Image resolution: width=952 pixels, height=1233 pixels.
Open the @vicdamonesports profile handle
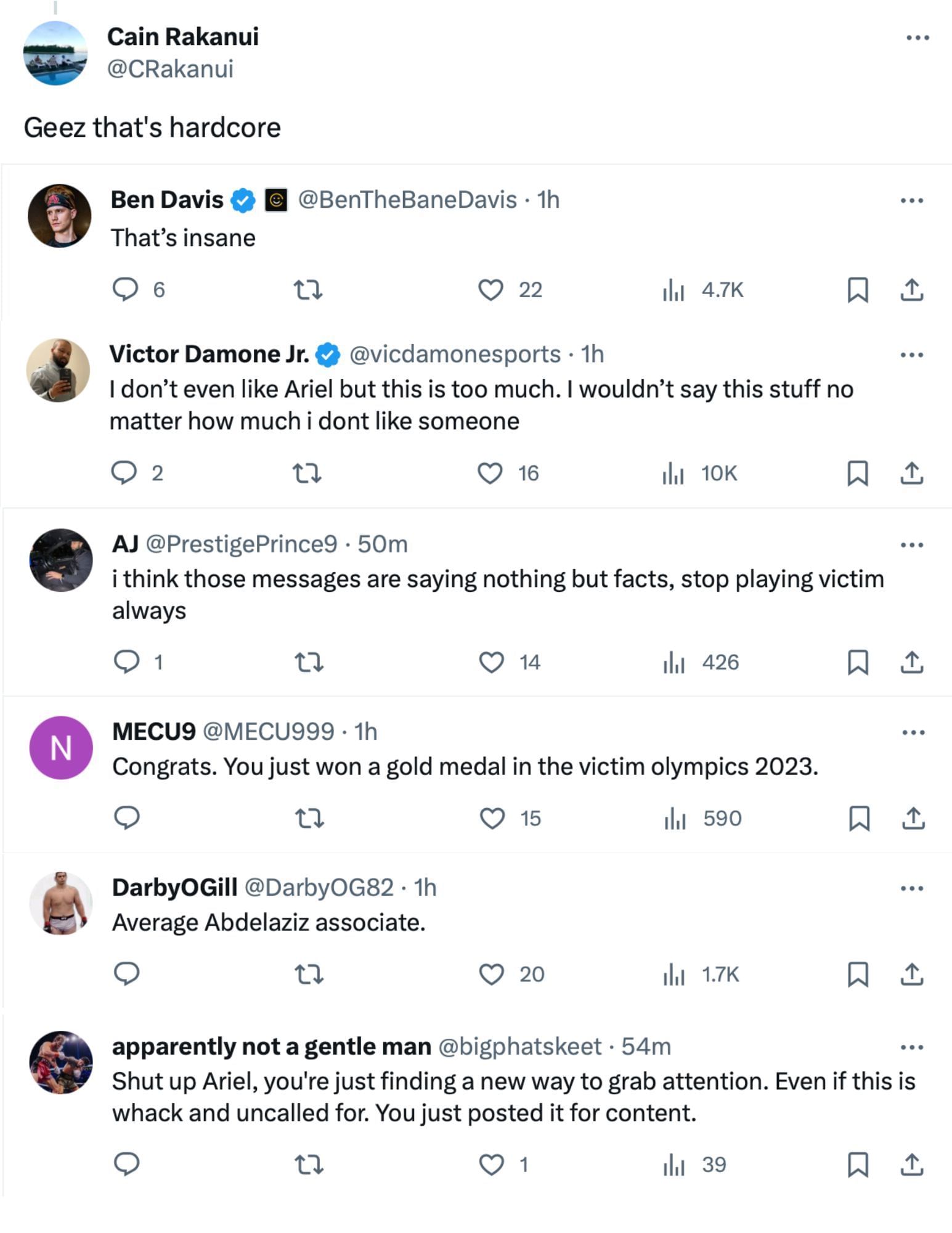[455, 354]
